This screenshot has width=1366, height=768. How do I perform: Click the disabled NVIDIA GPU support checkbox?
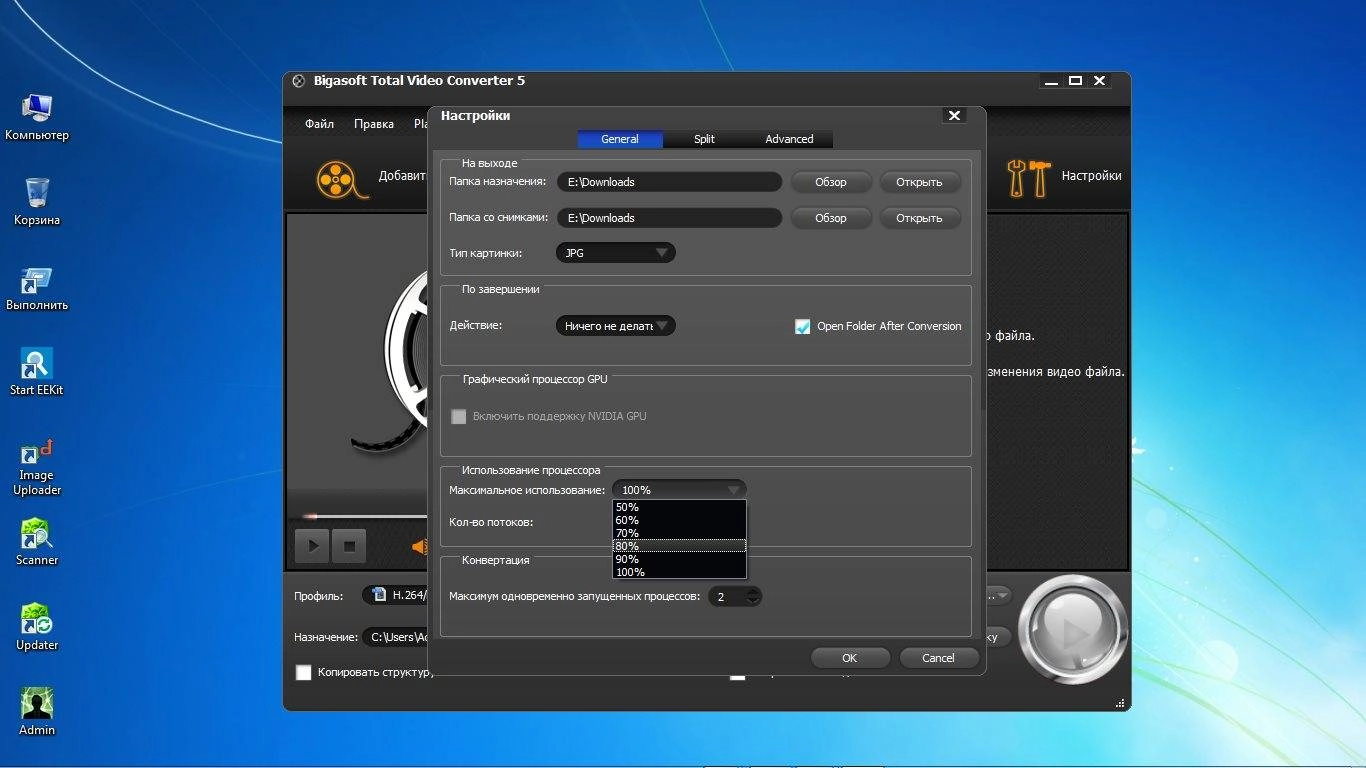point(459,417)
